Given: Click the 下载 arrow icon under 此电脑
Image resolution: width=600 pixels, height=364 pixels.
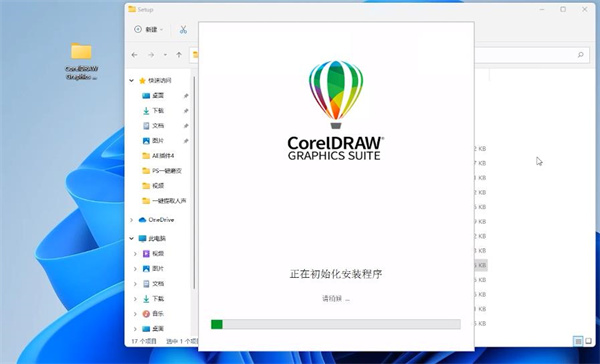Looking at the screenshot, I should [x=146, y=299].
